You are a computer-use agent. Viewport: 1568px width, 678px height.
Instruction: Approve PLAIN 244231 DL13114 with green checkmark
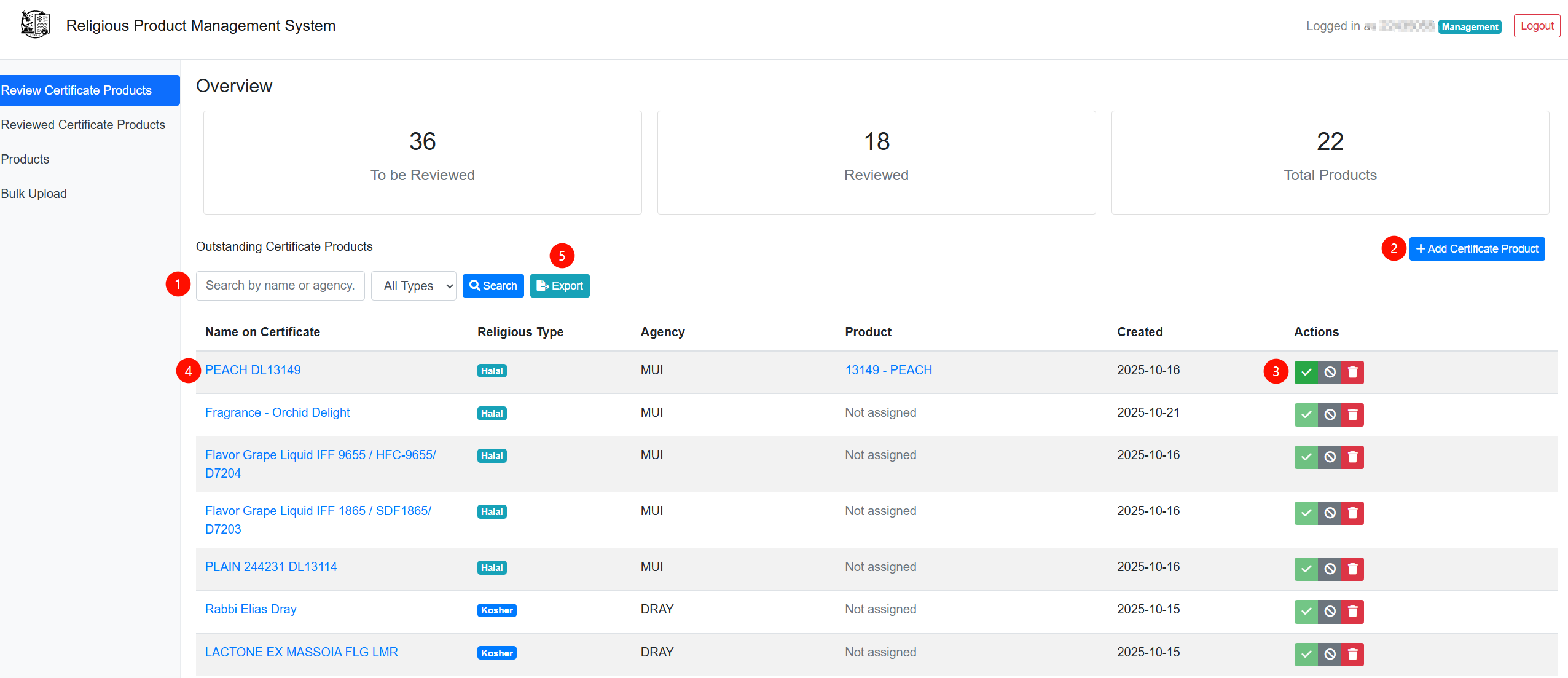pyautogui.click(x=1306, y=569)
